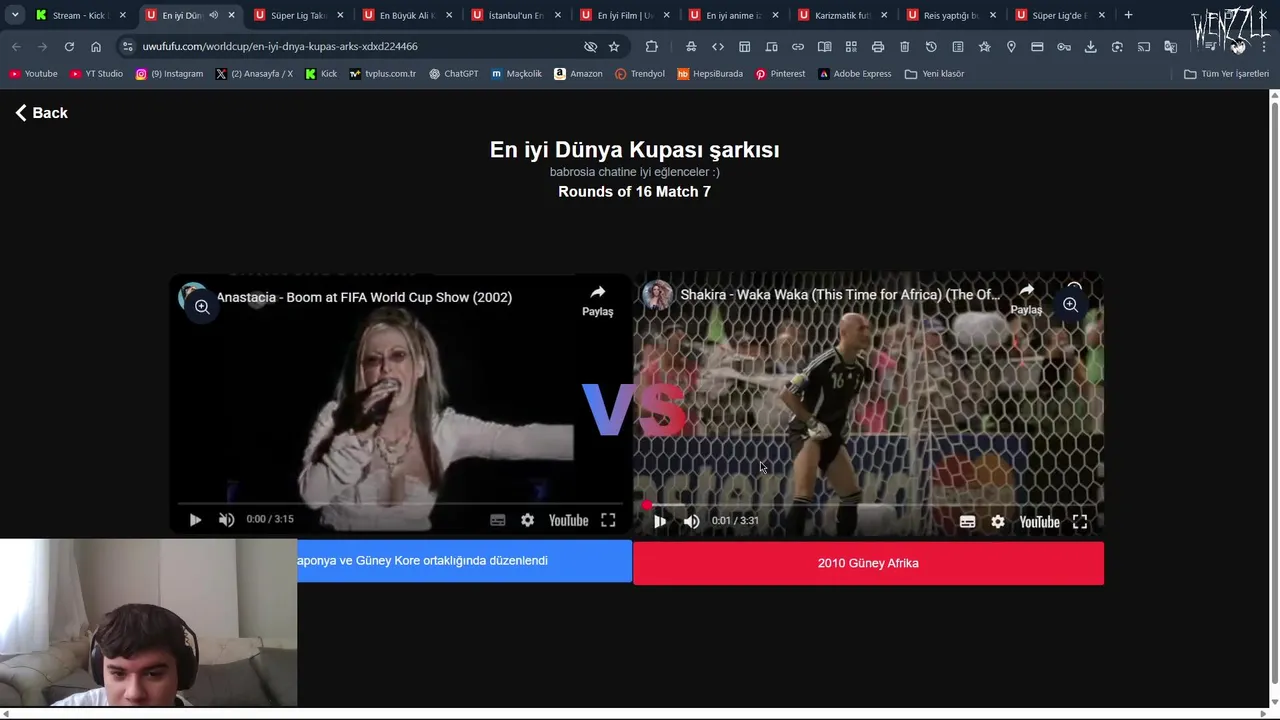Open the Chrome three-dot menu
Viewport: 1280px width, 720px height.
1264,46
